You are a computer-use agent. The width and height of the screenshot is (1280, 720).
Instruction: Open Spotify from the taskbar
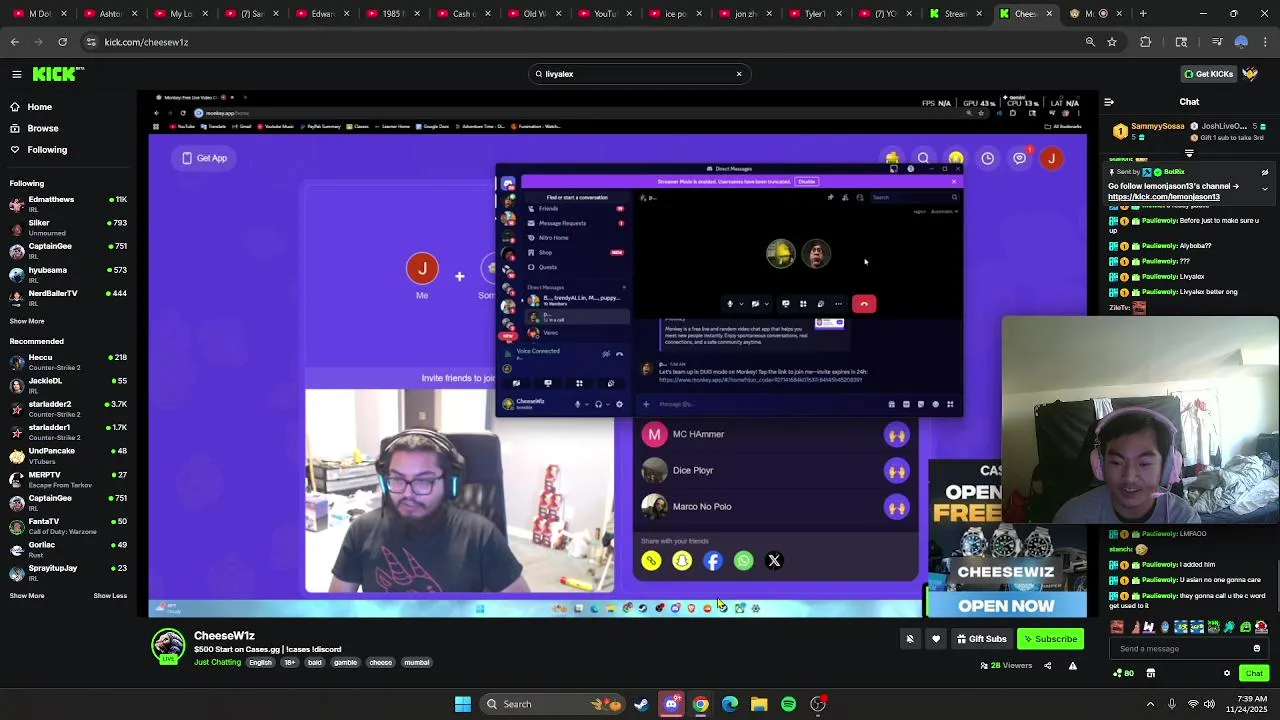pyautogui.click(x=789, y=704)
